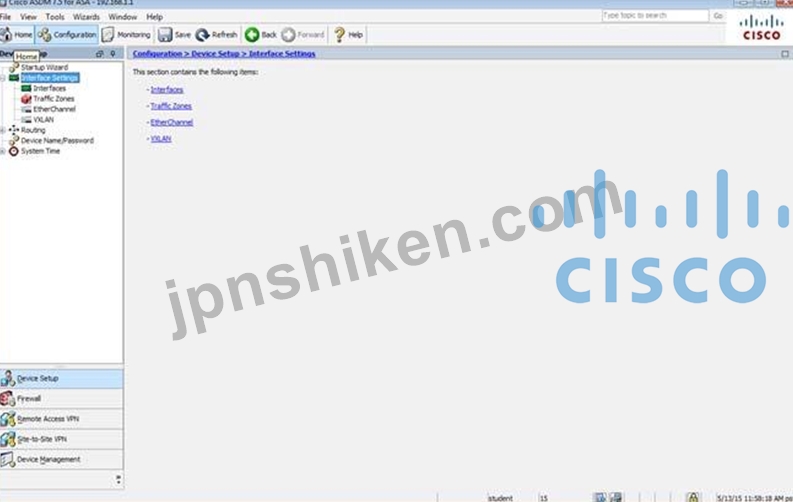
Task: Focus the 'Type topic to search' field
Action: pos(655,16)
